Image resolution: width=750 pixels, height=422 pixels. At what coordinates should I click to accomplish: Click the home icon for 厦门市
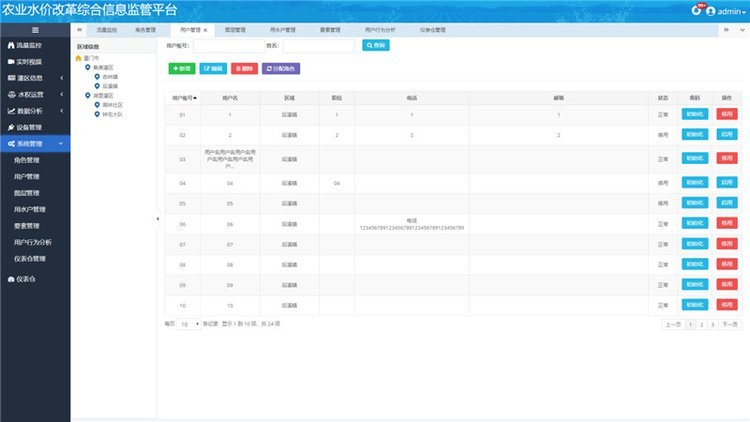[79, 58]
